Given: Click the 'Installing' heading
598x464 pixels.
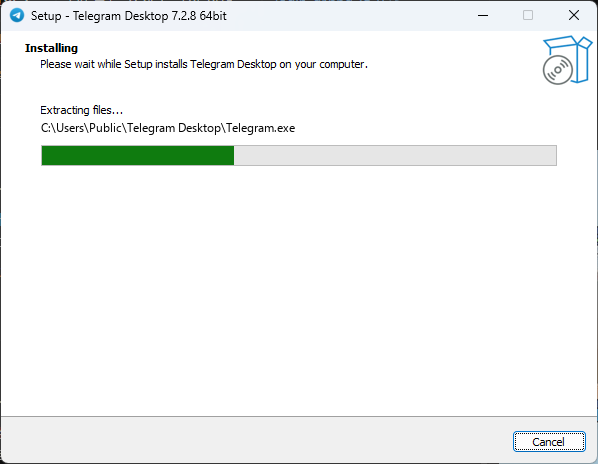Looking at the screenshot, I should click(51, 48).
